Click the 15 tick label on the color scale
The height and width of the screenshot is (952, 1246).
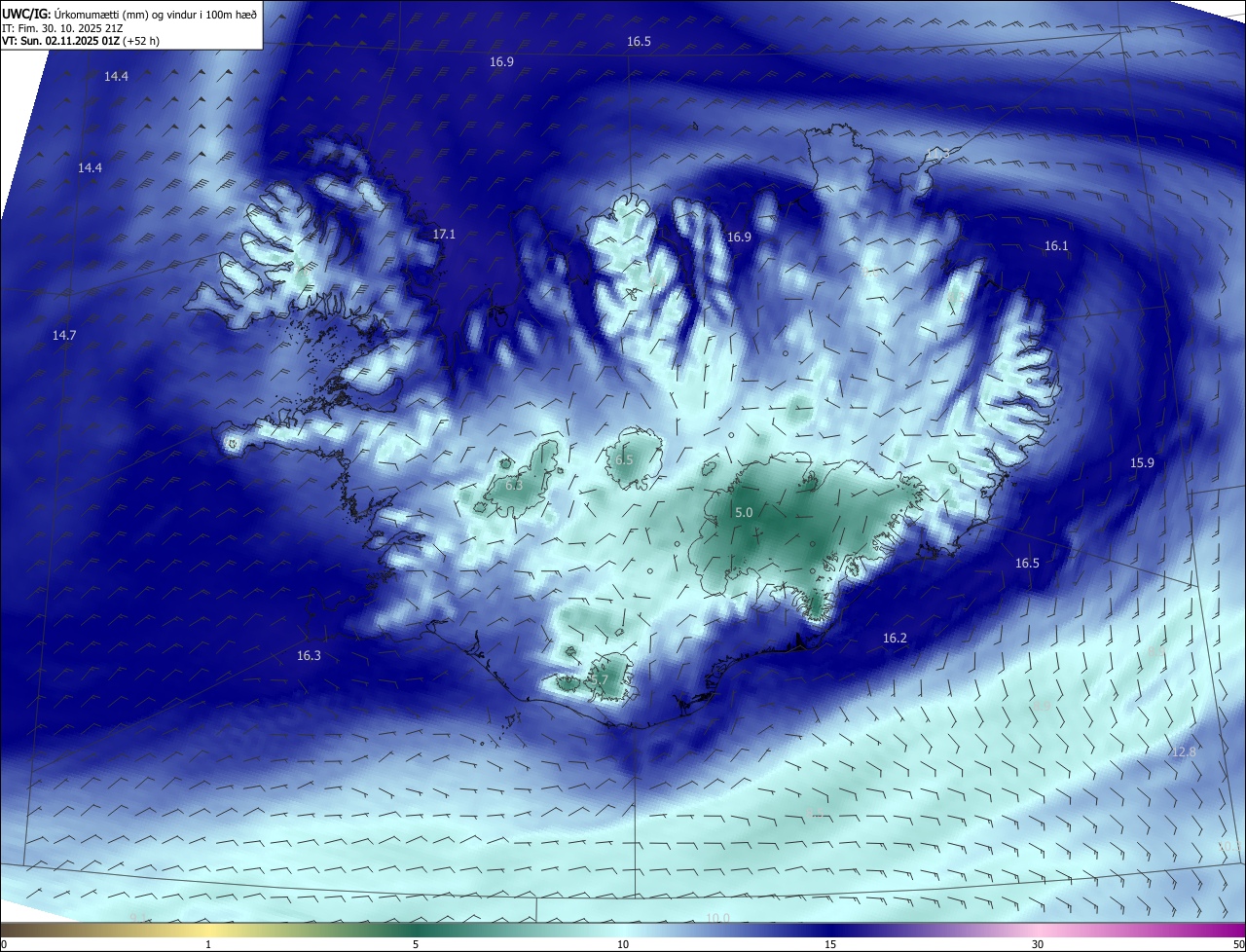coord(830,945)
